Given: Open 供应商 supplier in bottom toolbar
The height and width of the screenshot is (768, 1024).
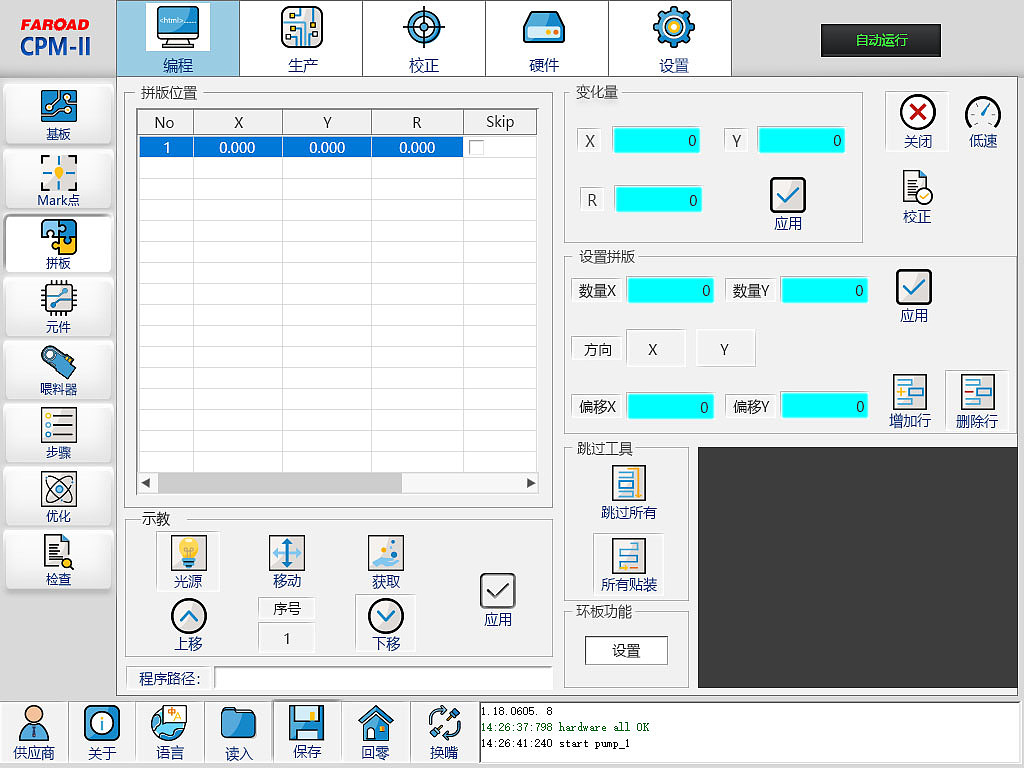Looking at the screenshot, I should coord(34,732).
